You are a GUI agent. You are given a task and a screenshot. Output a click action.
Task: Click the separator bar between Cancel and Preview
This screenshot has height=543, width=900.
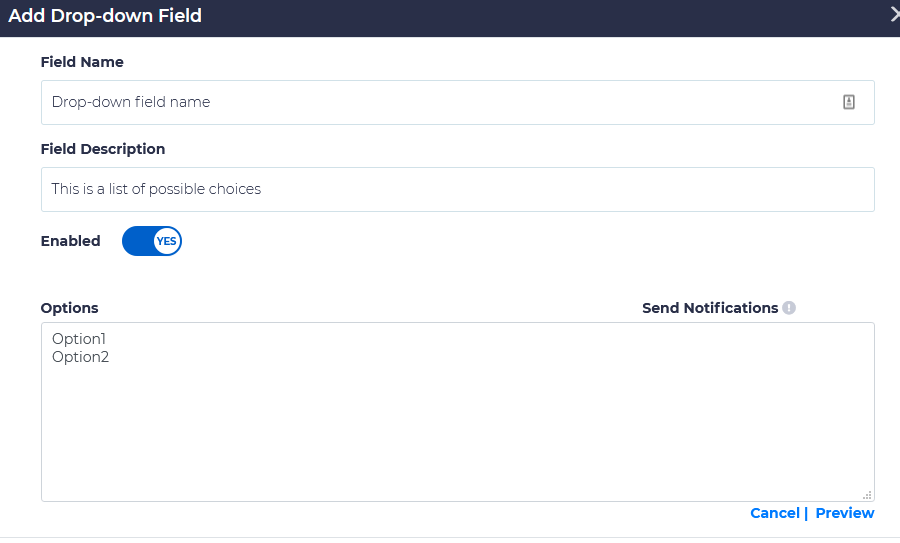807,513
